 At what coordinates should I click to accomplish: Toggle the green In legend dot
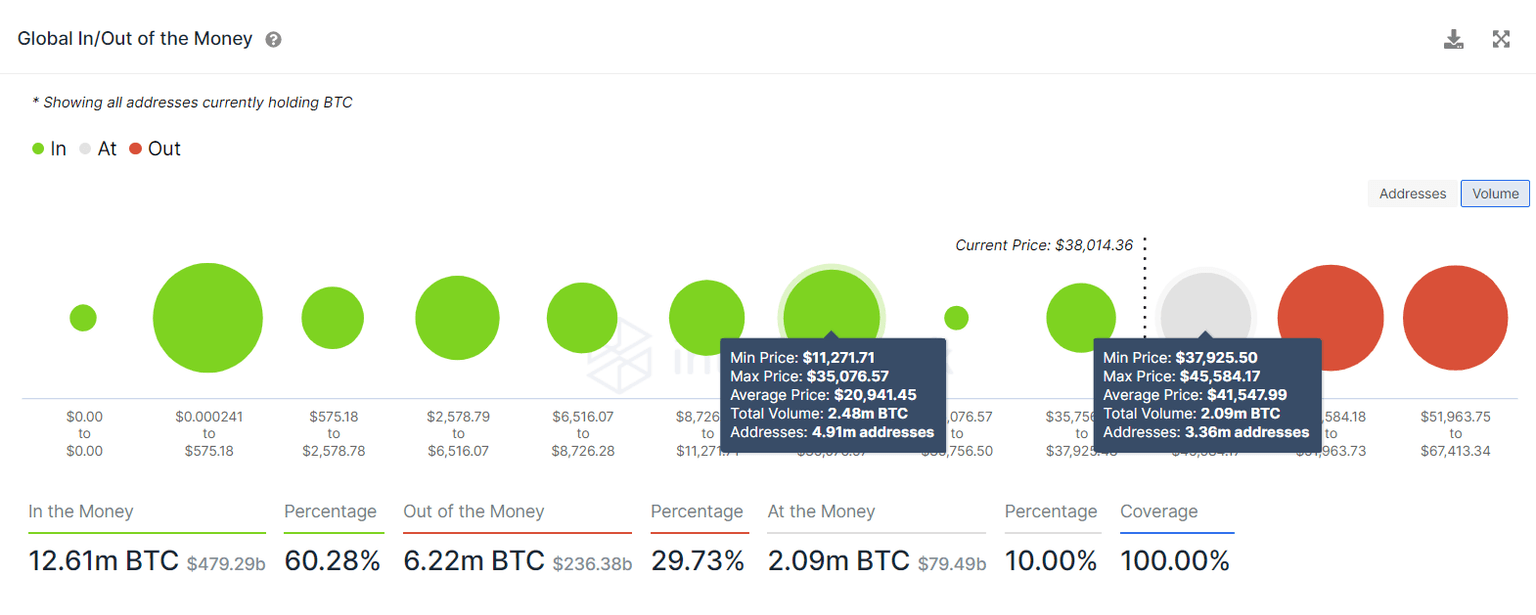click(38, 149)
